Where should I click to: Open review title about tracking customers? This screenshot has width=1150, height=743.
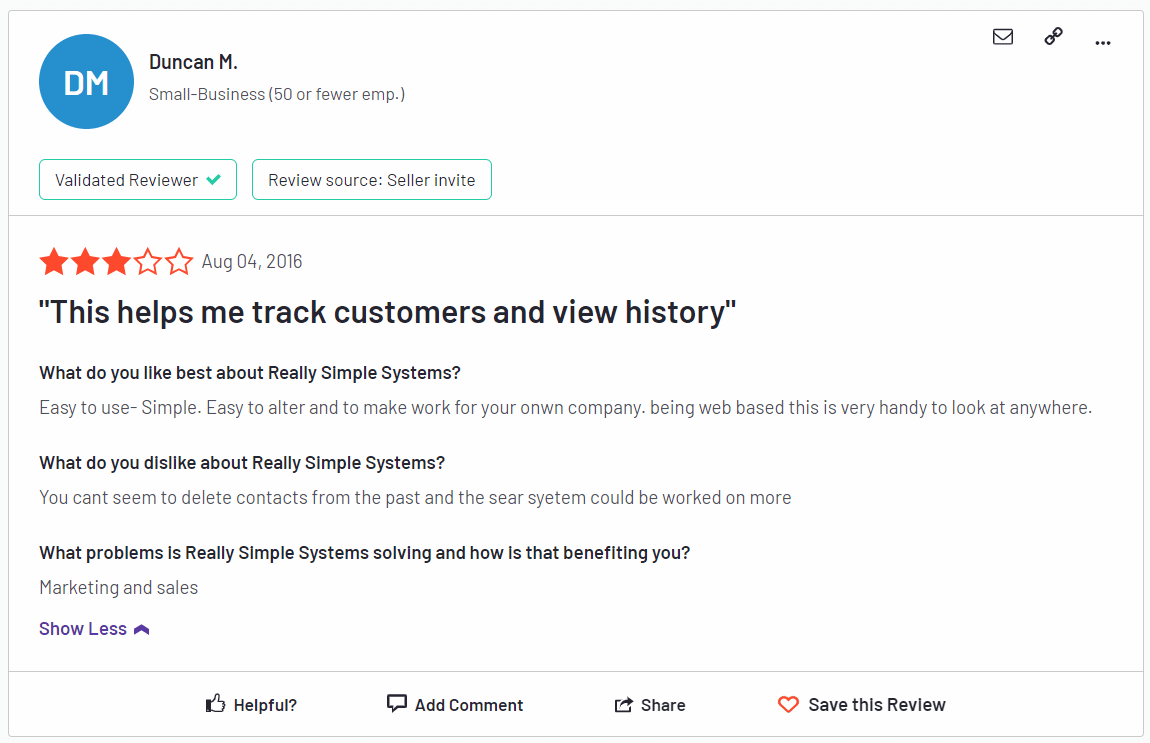coord(387,312)
